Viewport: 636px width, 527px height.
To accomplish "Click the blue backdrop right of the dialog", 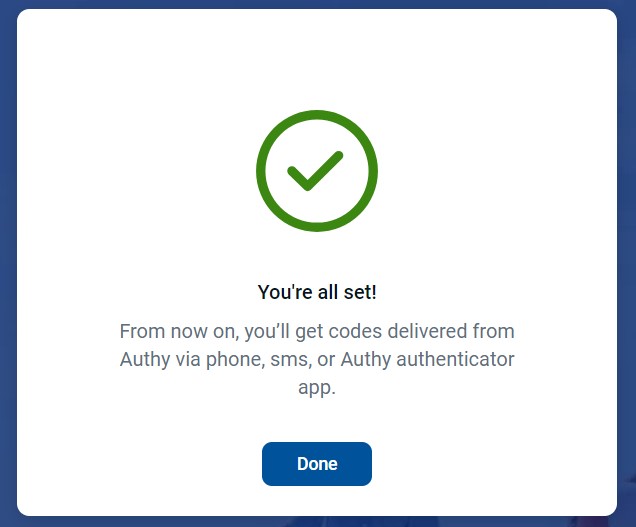I will pos(627,264).
